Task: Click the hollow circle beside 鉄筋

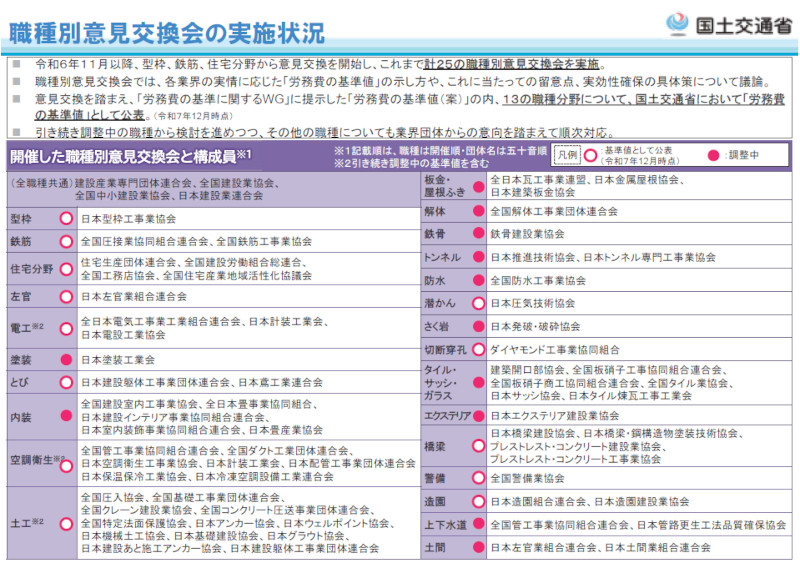Action: (x=65, y=241)
